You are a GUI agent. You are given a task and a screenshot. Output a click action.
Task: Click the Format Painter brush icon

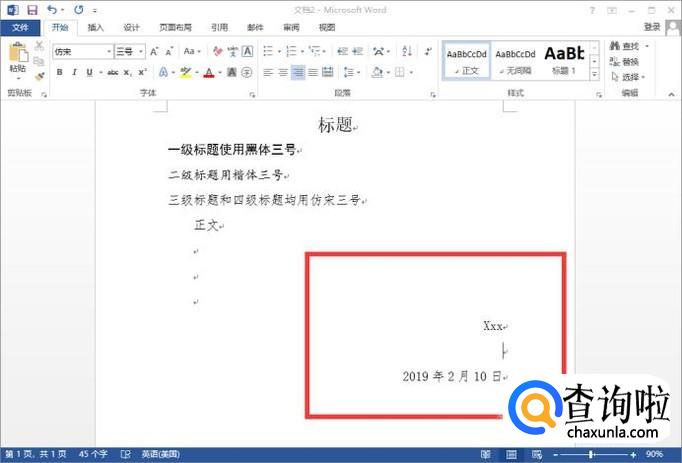(39, 77)
